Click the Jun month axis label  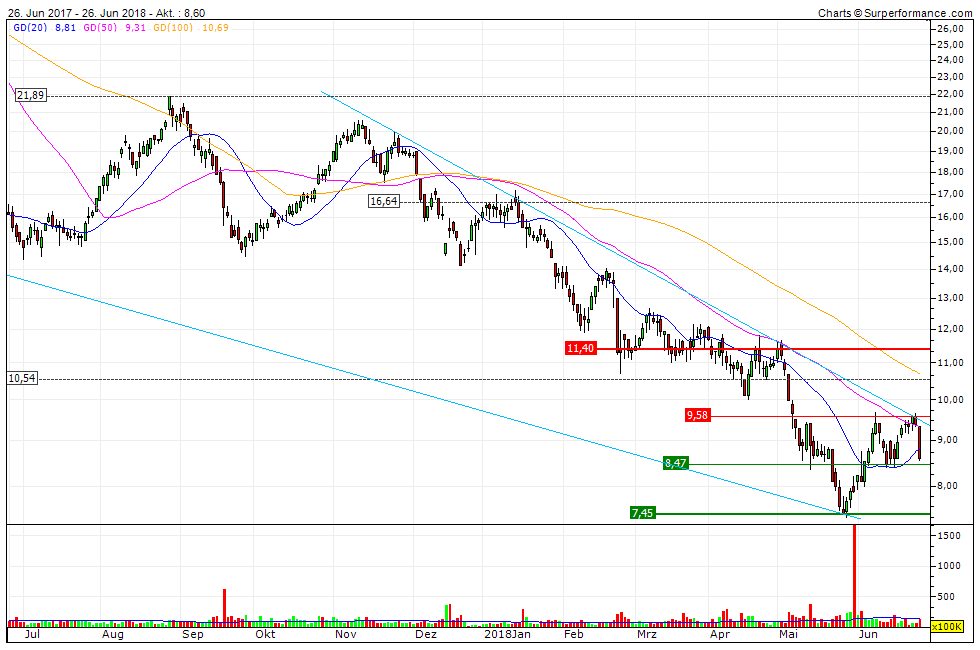tap(868, 634)
